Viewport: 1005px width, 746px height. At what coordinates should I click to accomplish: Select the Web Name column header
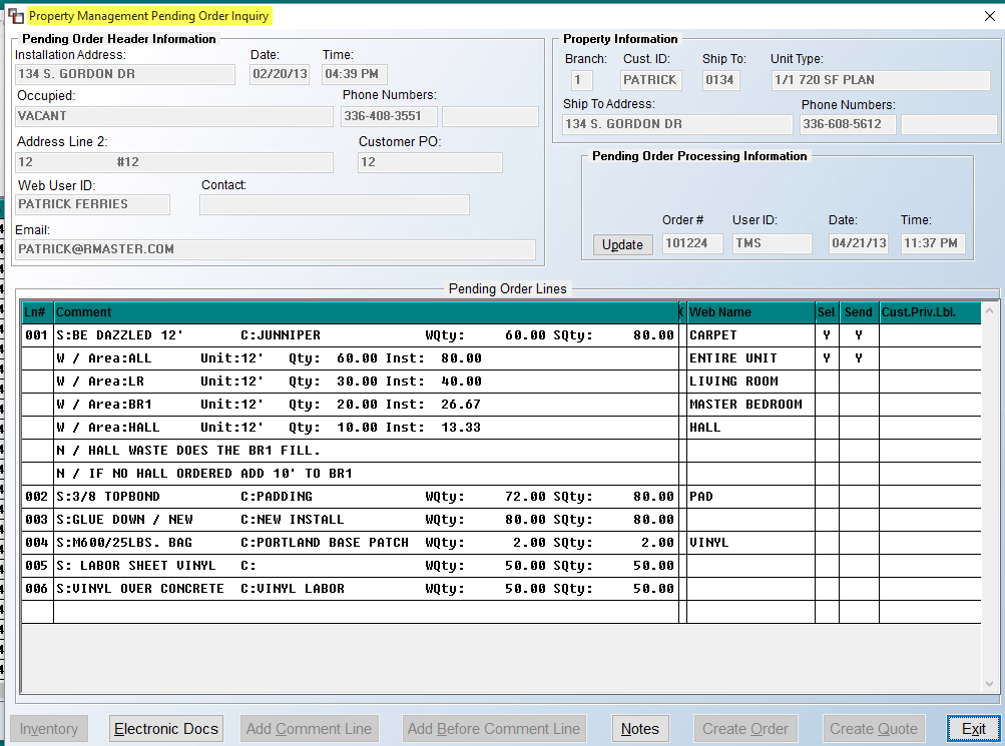coord(751,312)
